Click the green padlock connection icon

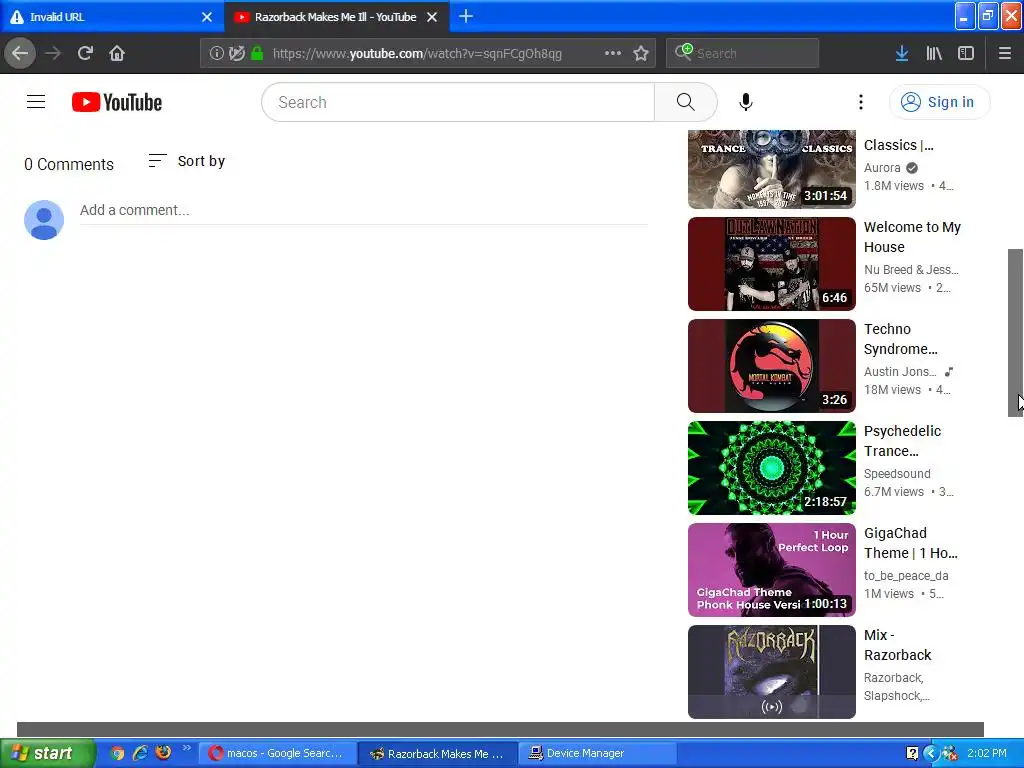pyautogui.click(x=257, y=53)
